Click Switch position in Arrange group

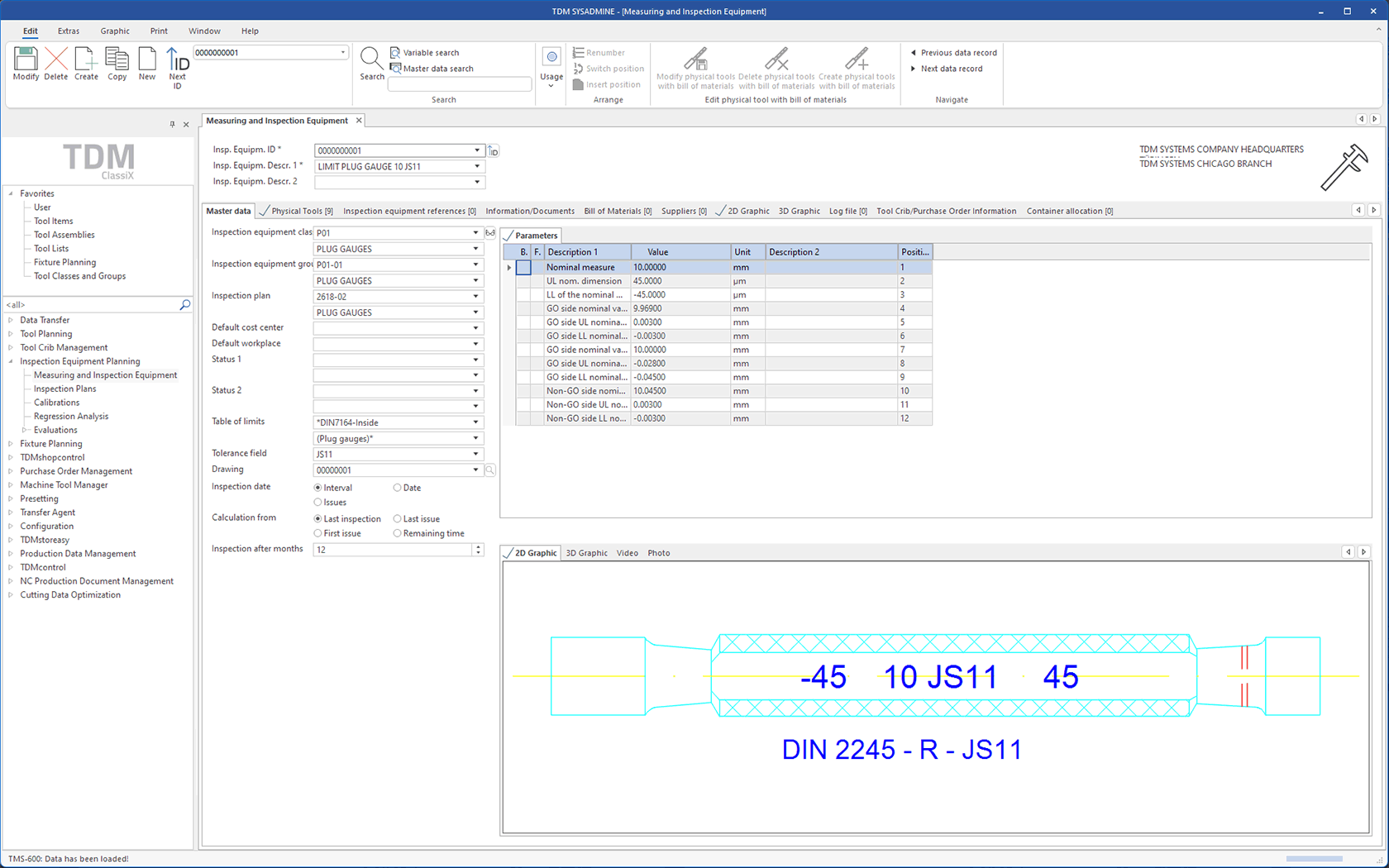(x=609, y=69)
